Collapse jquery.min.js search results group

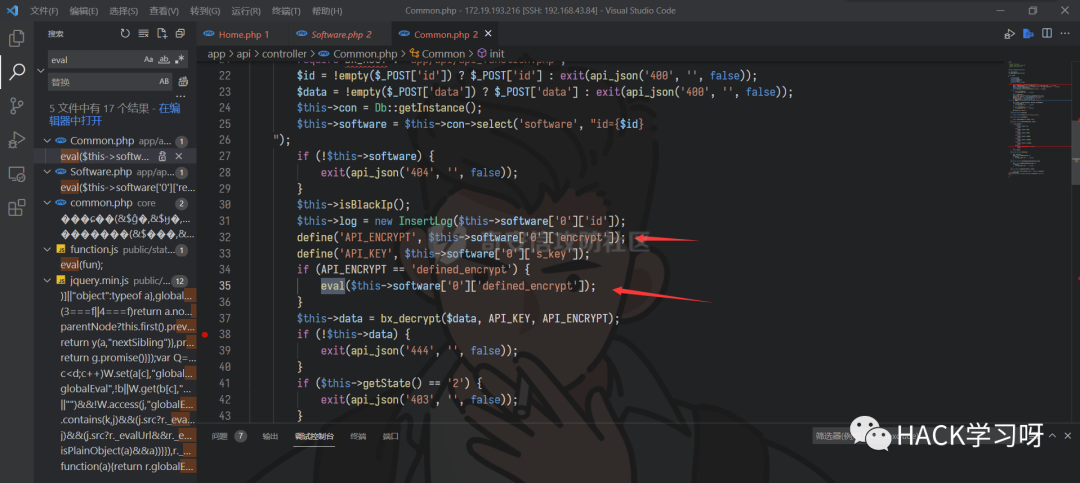[x=47, y=281]
